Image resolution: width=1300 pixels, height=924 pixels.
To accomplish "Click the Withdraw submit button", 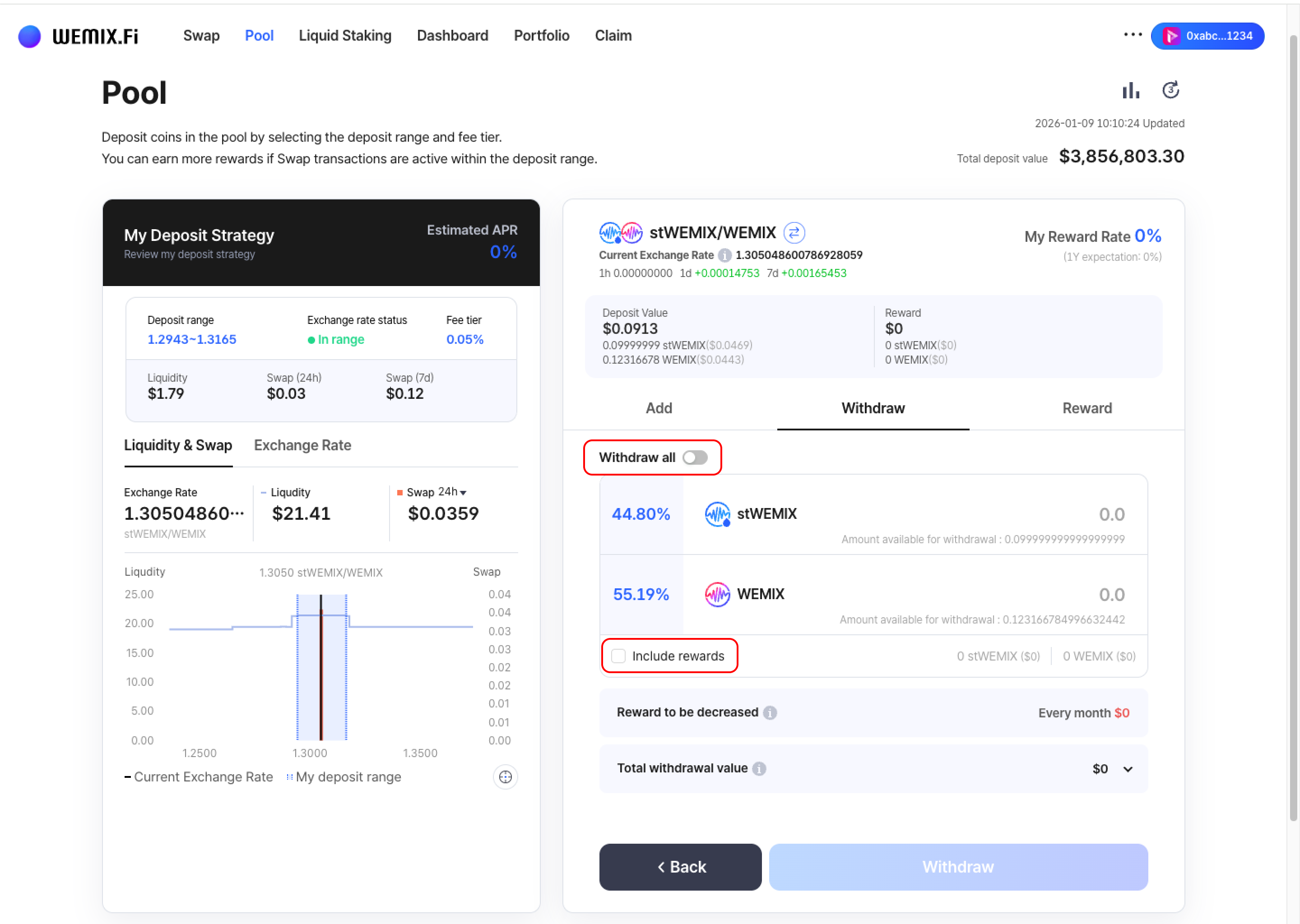I will point(958,867).
